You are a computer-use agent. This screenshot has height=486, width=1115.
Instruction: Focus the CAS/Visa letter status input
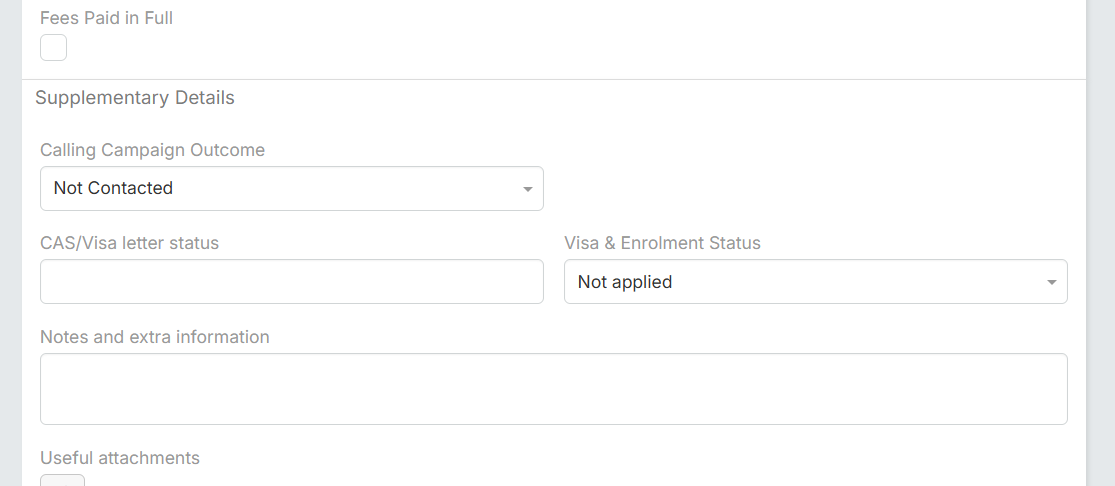(x=291, y=282)
